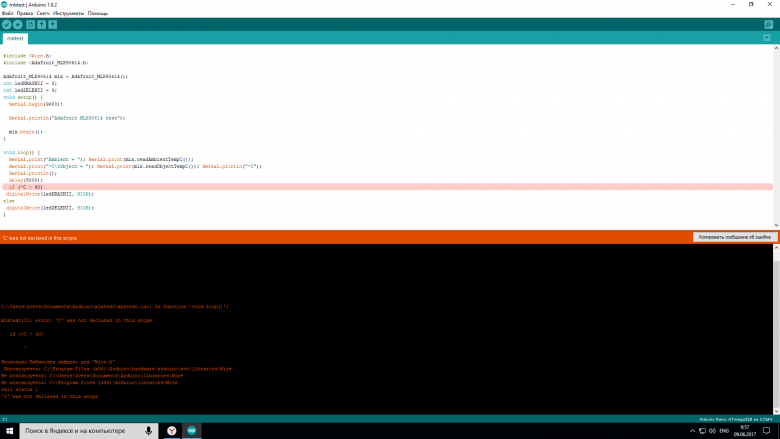Click the 'void loop() {' line

point(21,153)
